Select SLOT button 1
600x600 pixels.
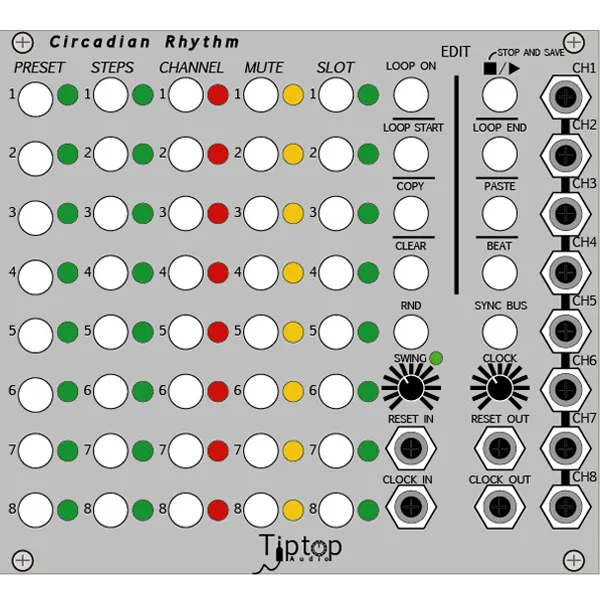[x=336, y=95]
